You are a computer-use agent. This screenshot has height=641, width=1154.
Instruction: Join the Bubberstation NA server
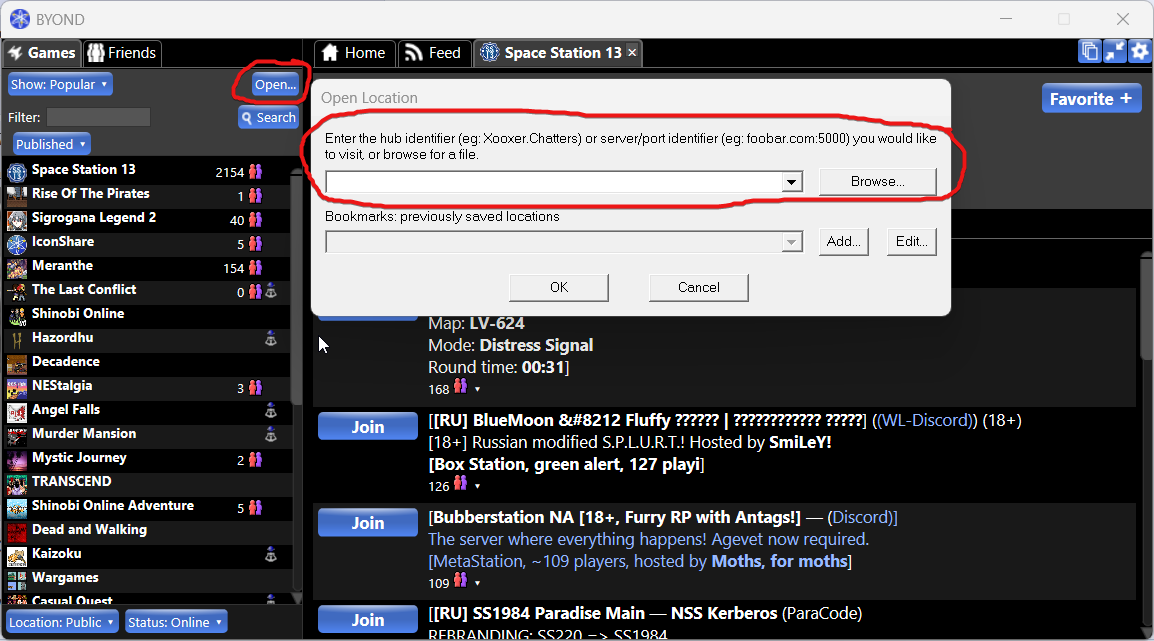click(367, 523)
